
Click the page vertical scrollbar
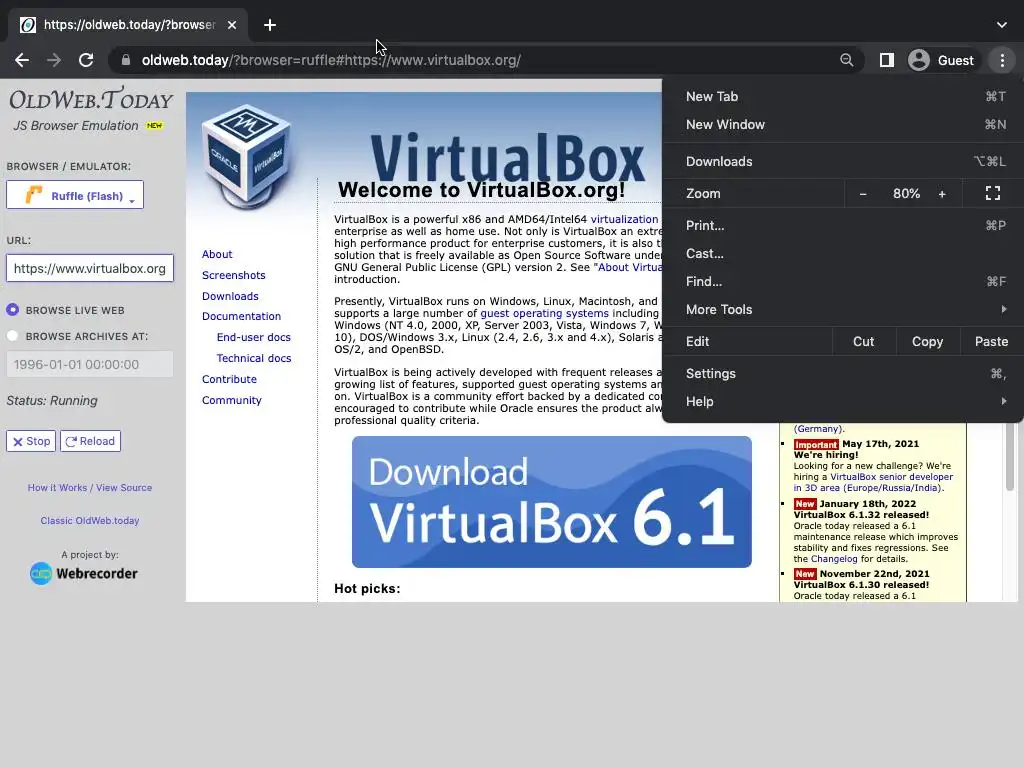(1010, 457)
